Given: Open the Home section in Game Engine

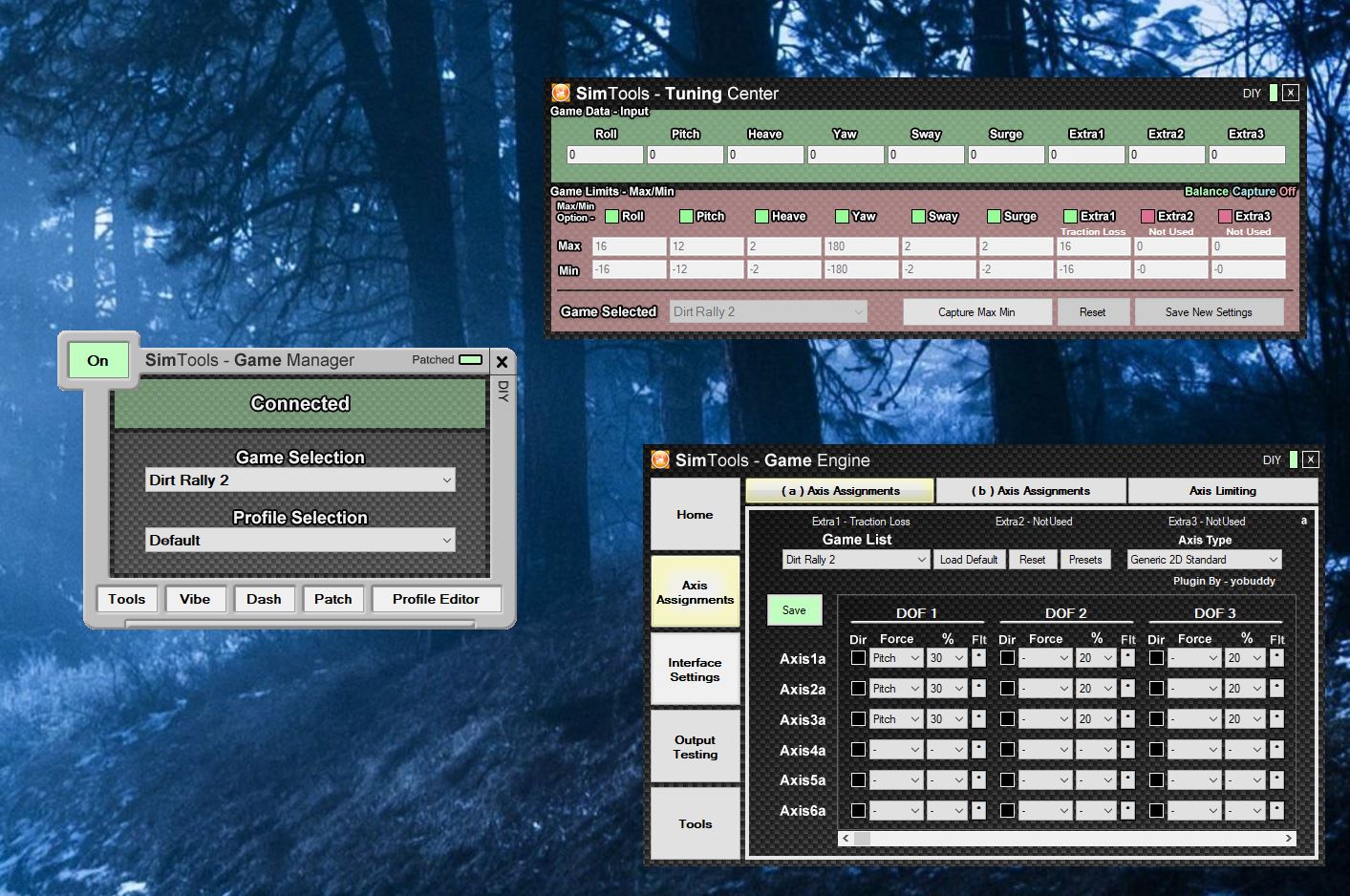Looking at the screenshot, I should (x=695, y=515).
